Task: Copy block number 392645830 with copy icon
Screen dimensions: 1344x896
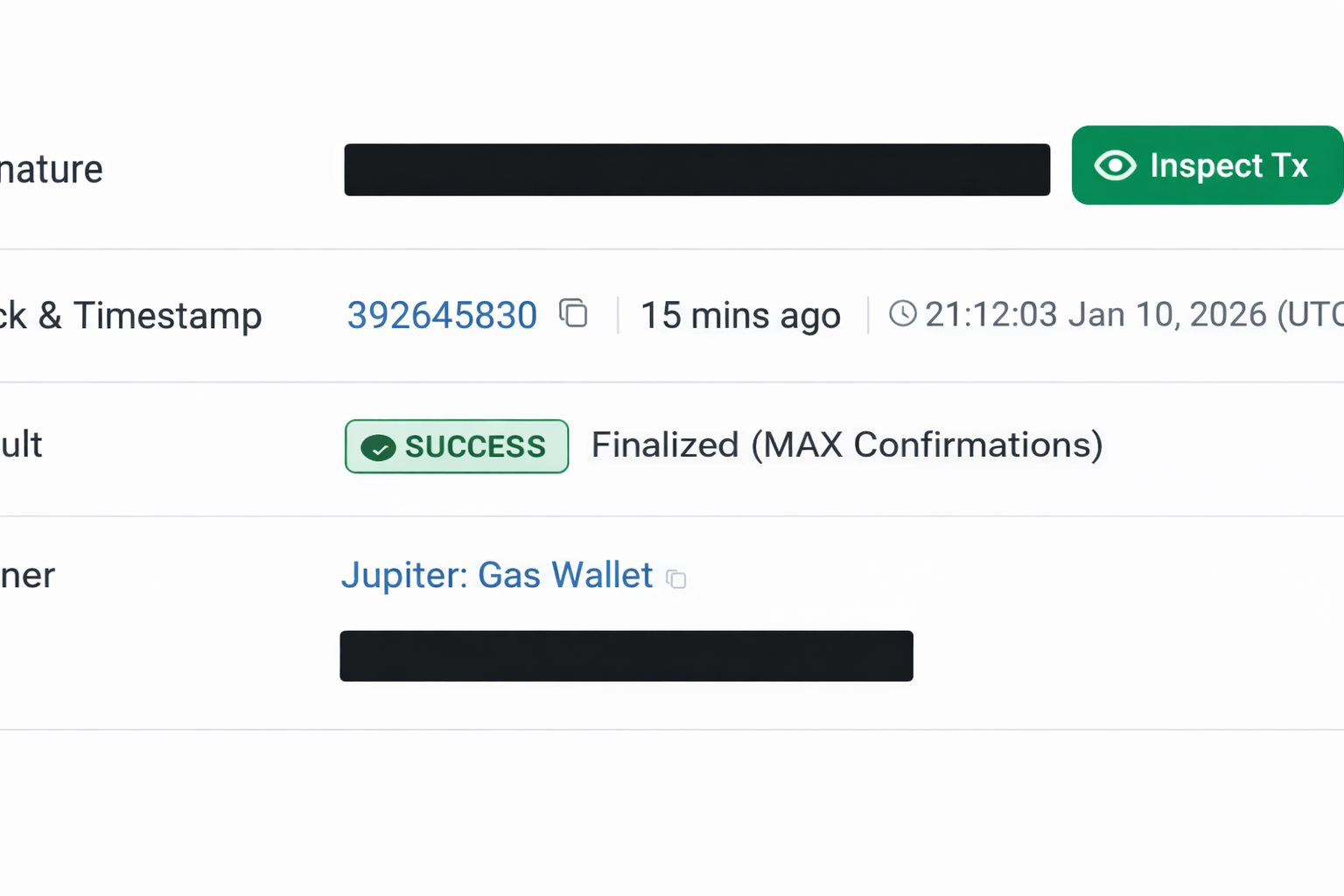Action: pyautogui.click(x=573, y=313)
